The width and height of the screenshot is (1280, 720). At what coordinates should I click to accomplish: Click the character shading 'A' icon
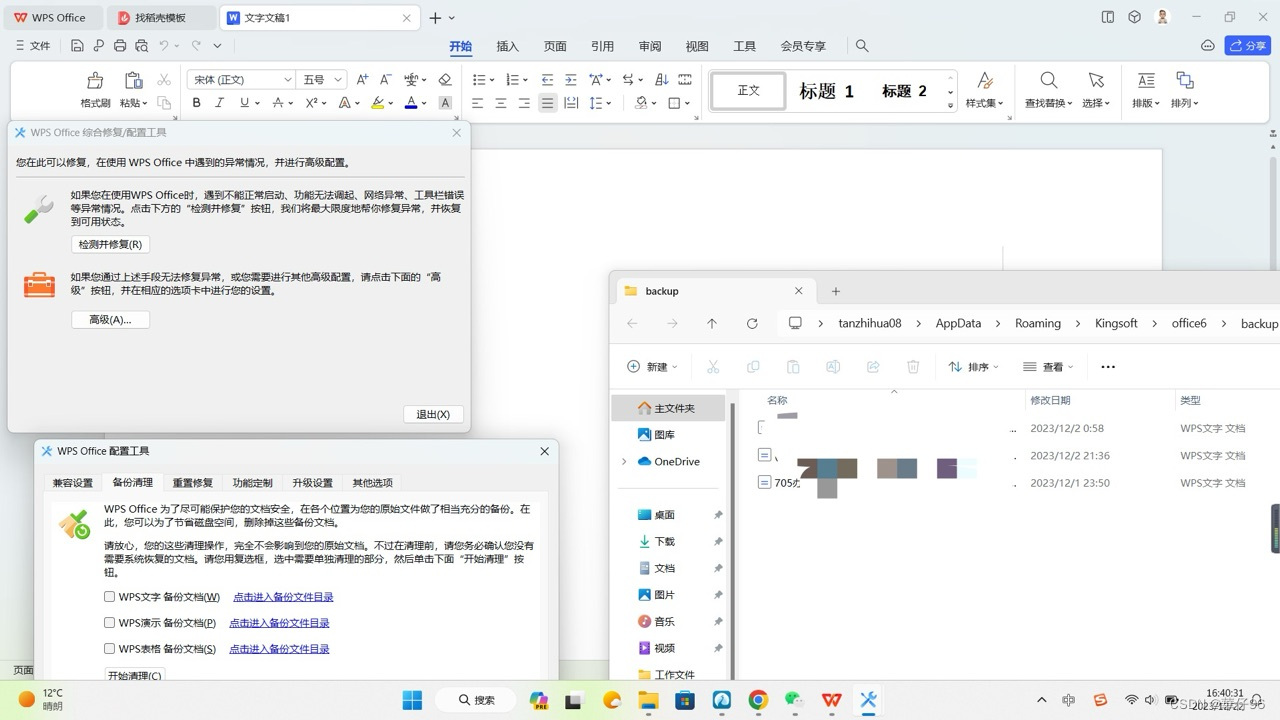coord(445,103)
